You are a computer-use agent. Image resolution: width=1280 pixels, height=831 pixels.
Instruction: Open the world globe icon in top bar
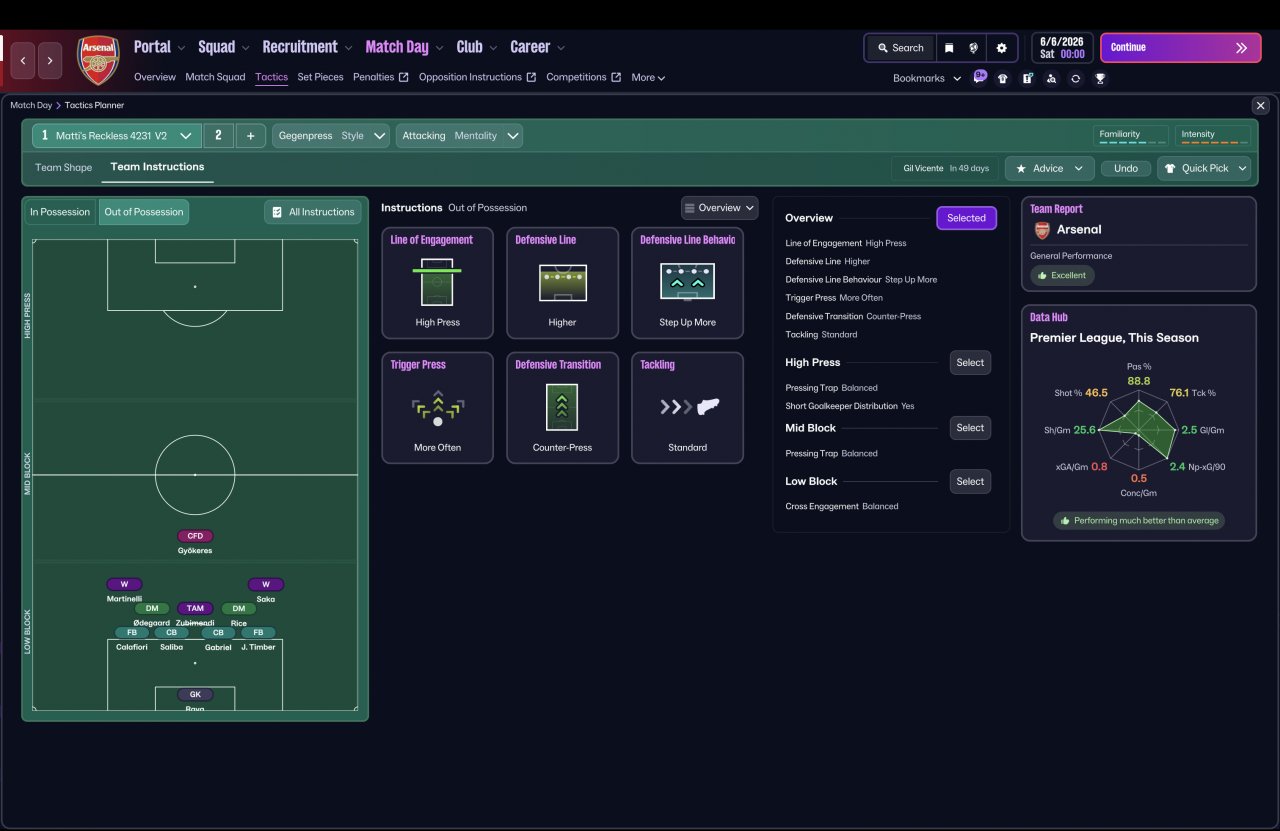click(973, 48)
